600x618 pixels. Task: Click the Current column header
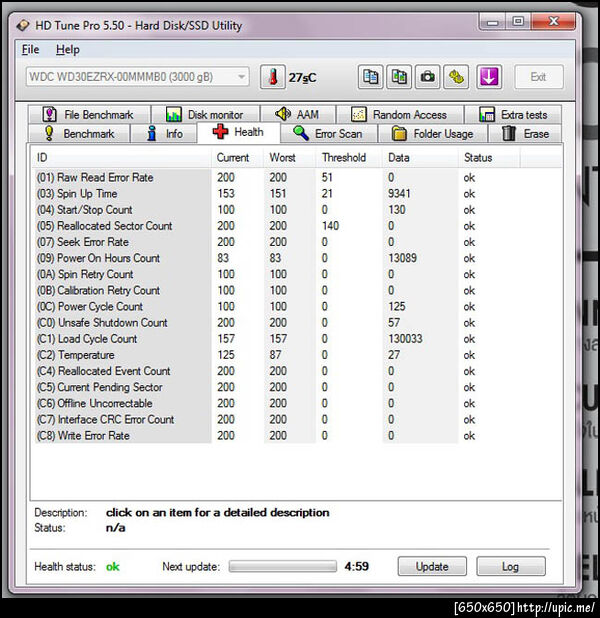tap(238, 158)
